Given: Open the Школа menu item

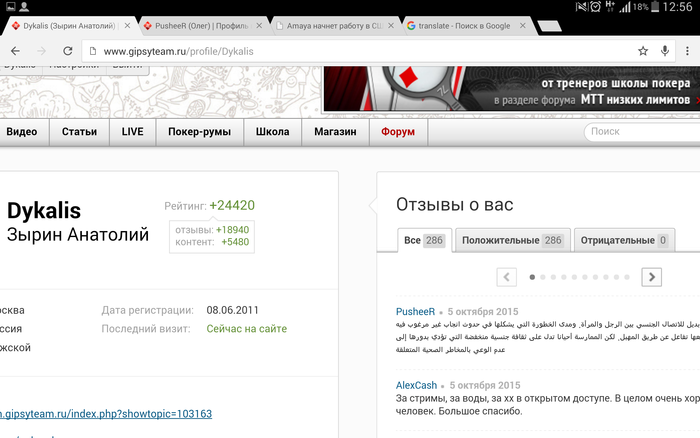Looking at the screenshot, I should tap(273, 132).
